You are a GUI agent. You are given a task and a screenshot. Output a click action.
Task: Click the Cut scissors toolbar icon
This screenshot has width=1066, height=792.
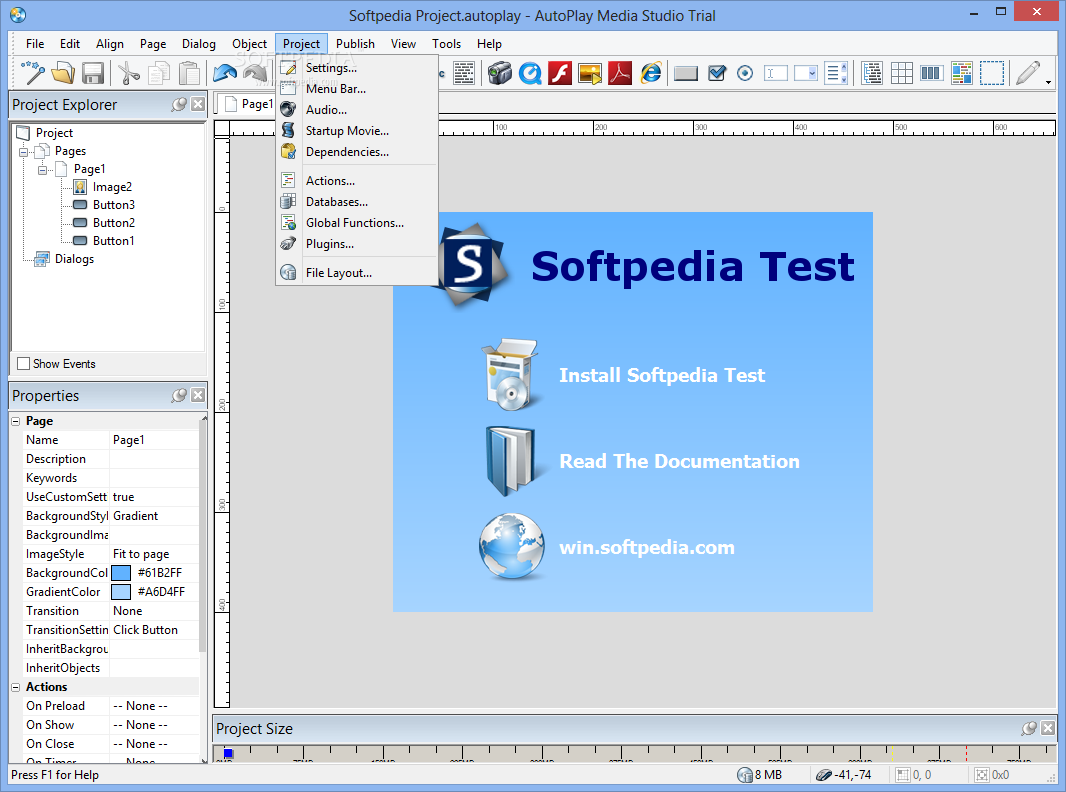(x=128, y=73)
